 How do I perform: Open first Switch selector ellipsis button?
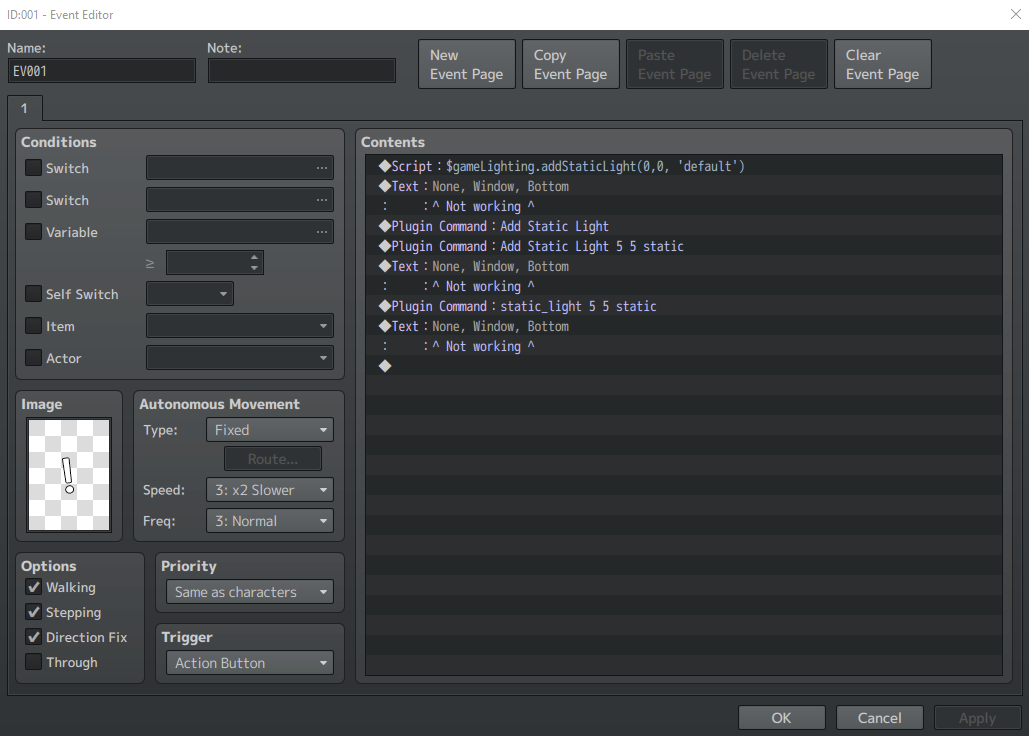[321, 168]
